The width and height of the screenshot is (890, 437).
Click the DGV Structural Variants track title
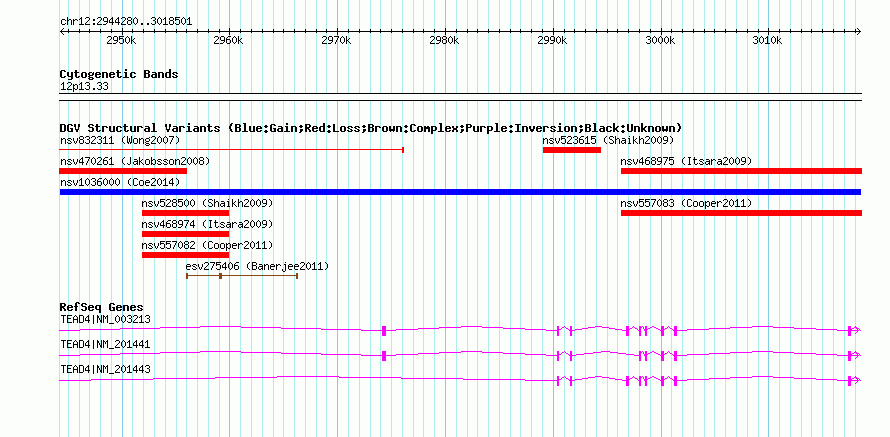pos(371,128)
